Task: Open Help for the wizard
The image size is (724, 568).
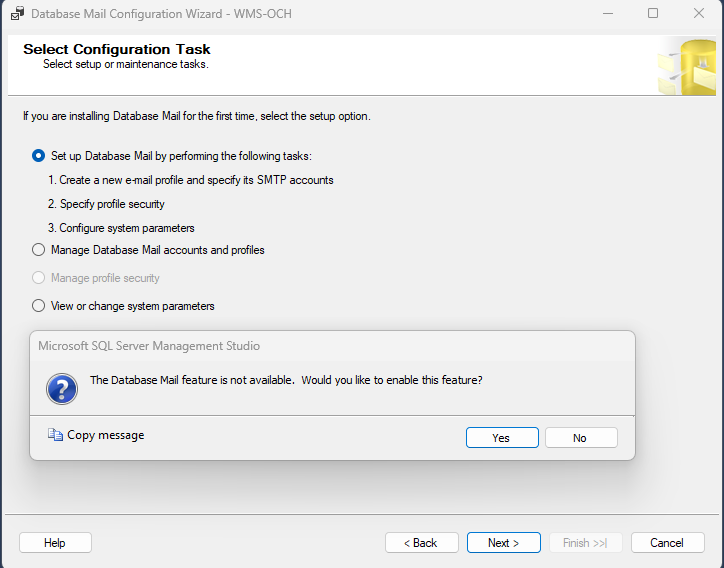Action: point(55,543)
